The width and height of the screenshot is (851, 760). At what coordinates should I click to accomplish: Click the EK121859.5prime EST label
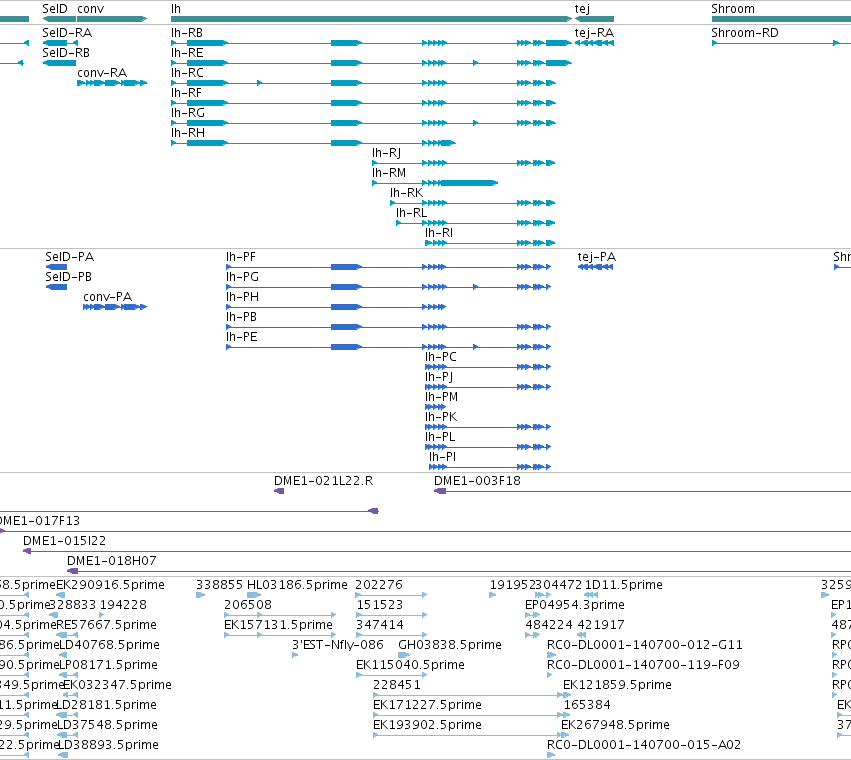pos(617,686)
